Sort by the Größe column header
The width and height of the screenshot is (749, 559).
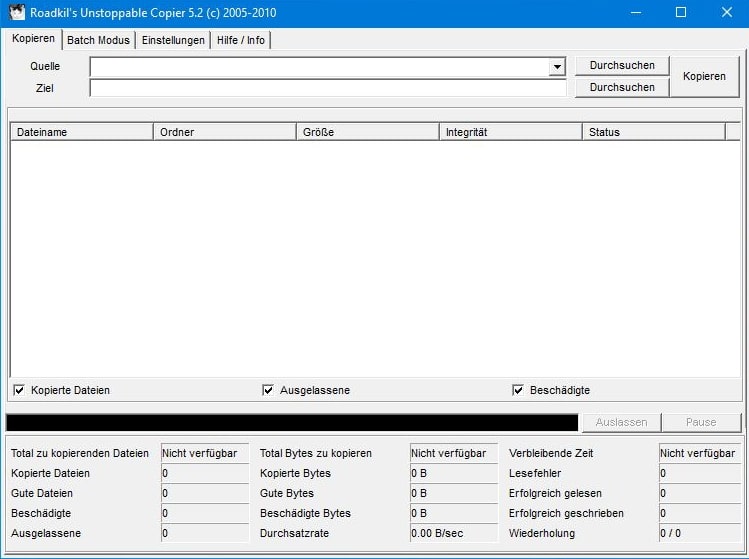[x=367, y=132]
